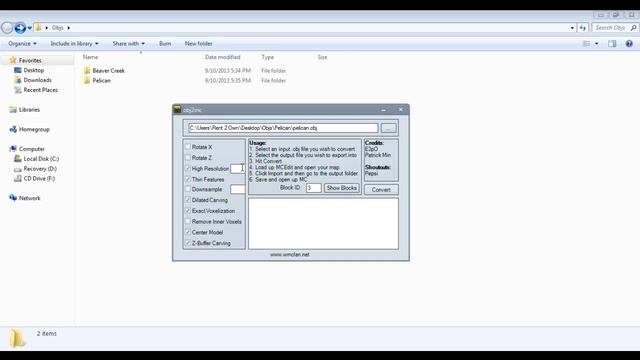Open the view options dropdown arrow
The height and width of the screenshot is (360, 640).
point(596,44)
